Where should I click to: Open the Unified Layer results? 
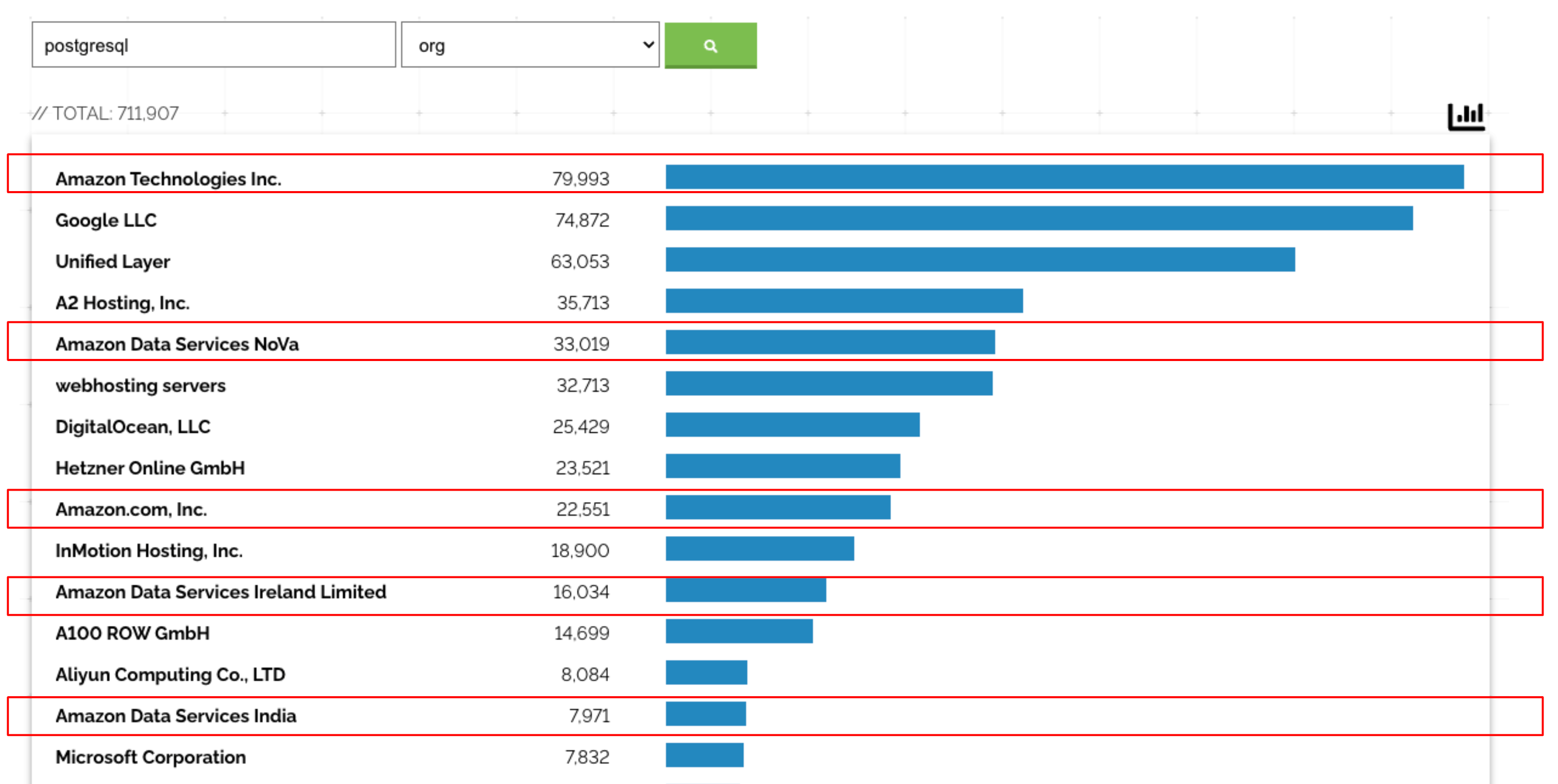click(113, 262)
